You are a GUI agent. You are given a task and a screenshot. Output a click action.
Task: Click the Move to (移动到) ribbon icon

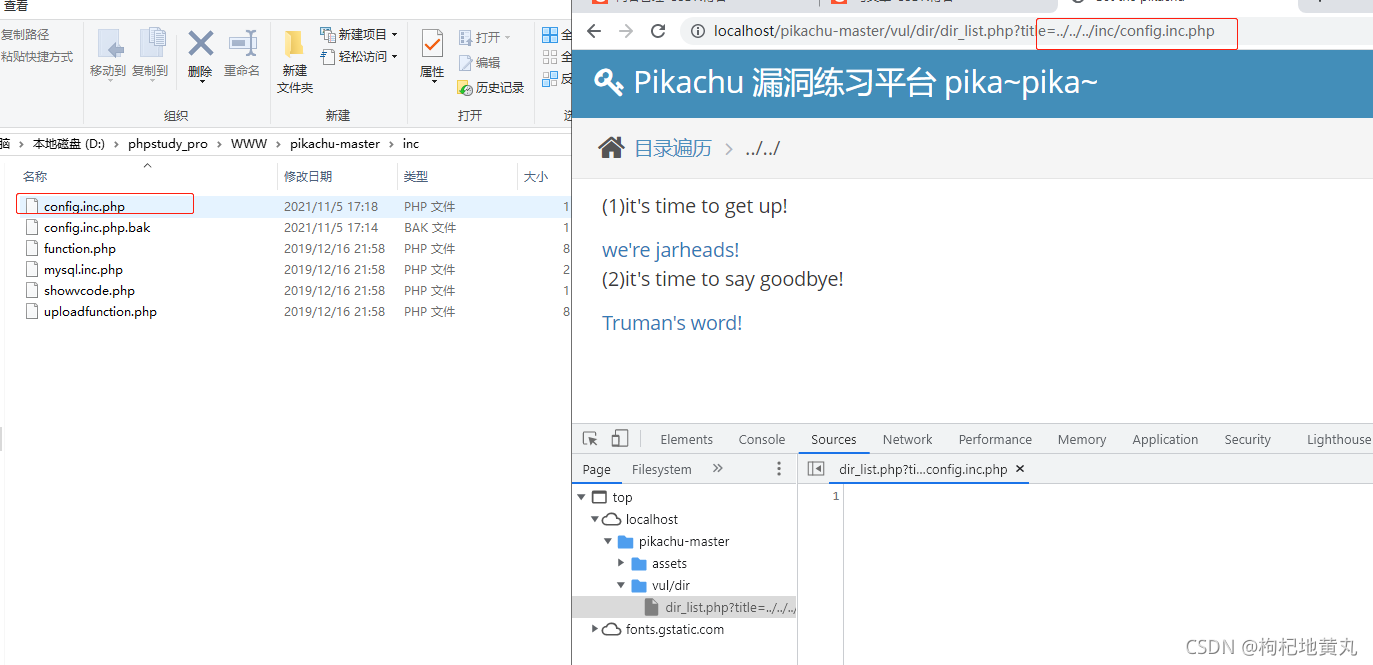pos(108,44)
